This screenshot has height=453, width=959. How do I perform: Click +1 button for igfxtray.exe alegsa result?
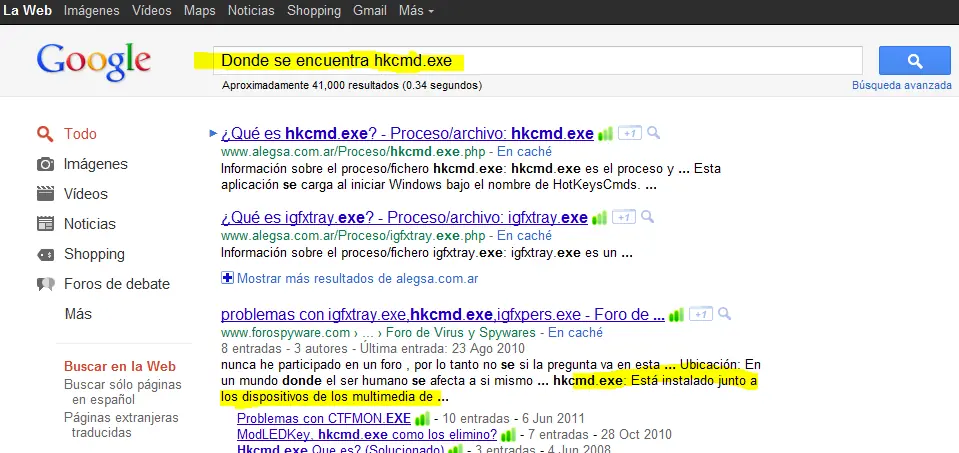[x=624, y=217]
